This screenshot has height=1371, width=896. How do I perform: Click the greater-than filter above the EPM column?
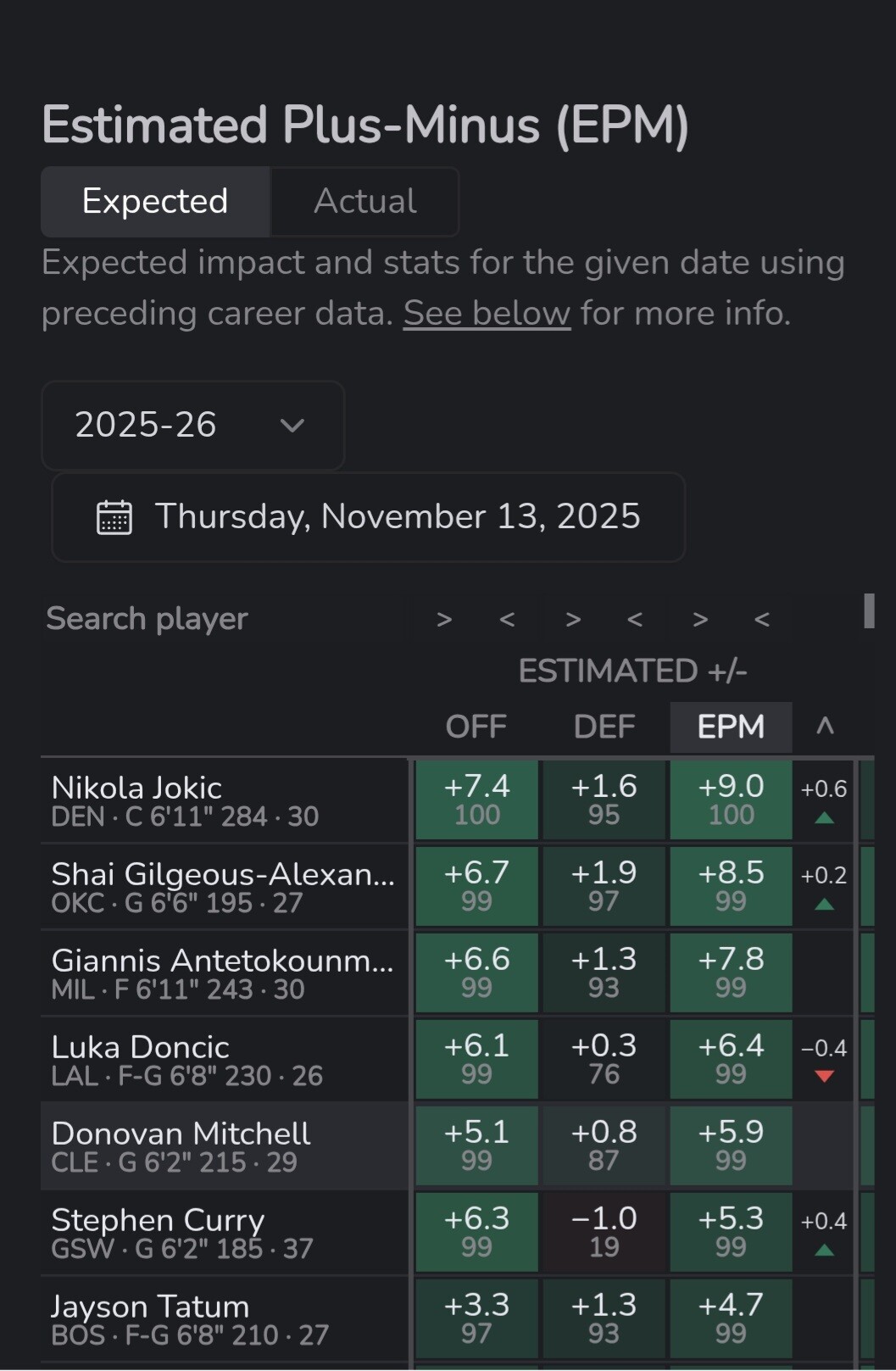pos(700,620)
